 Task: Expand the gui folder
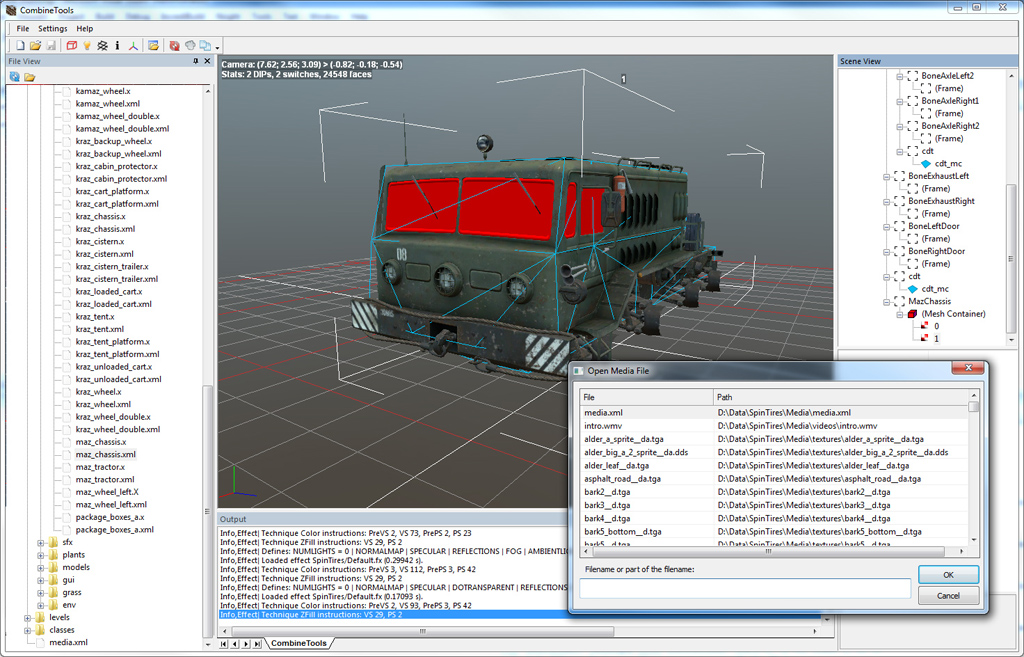pos(40,580)
